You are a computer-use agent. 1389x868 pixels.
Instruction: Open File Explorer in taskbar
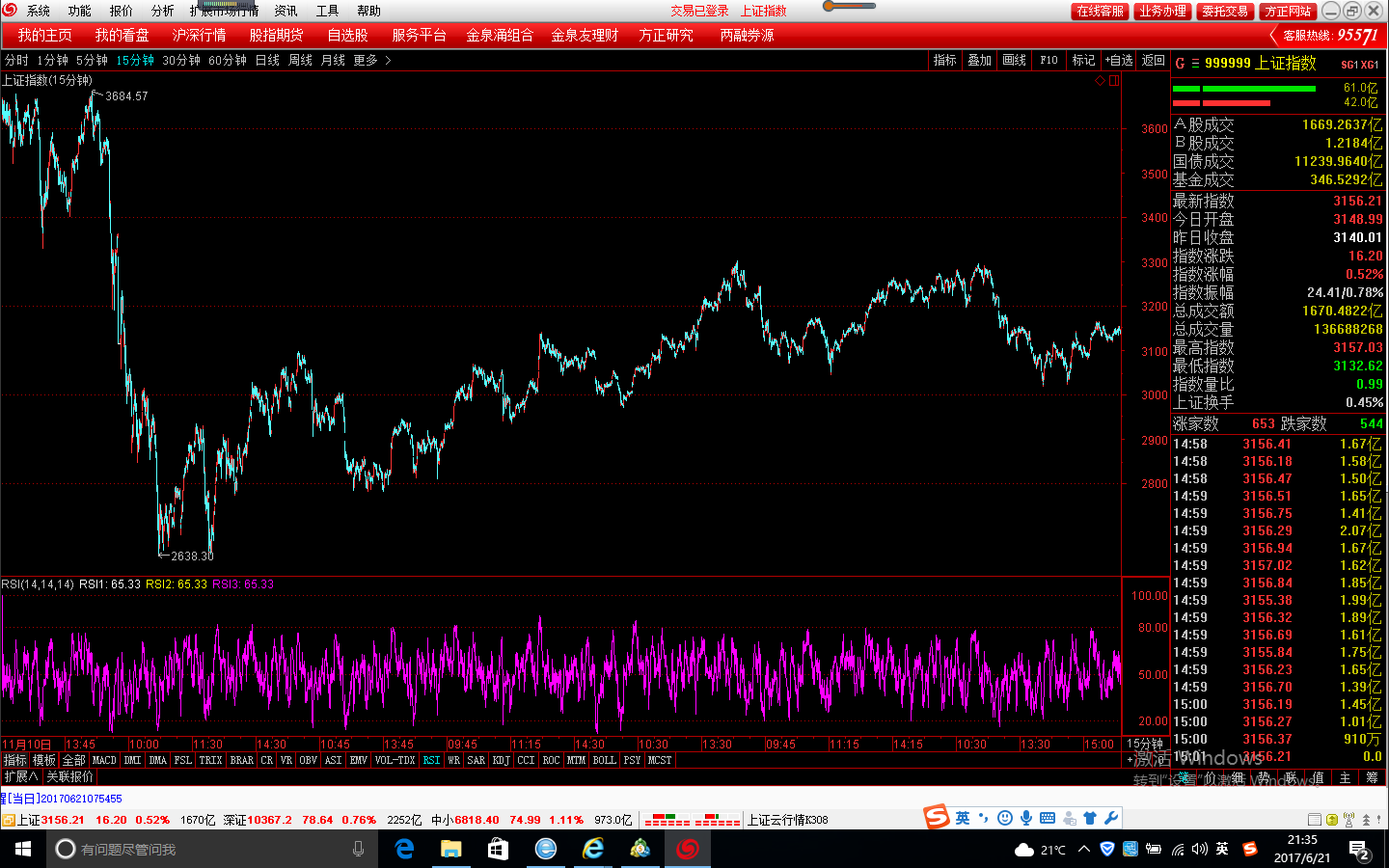point(450,849)
